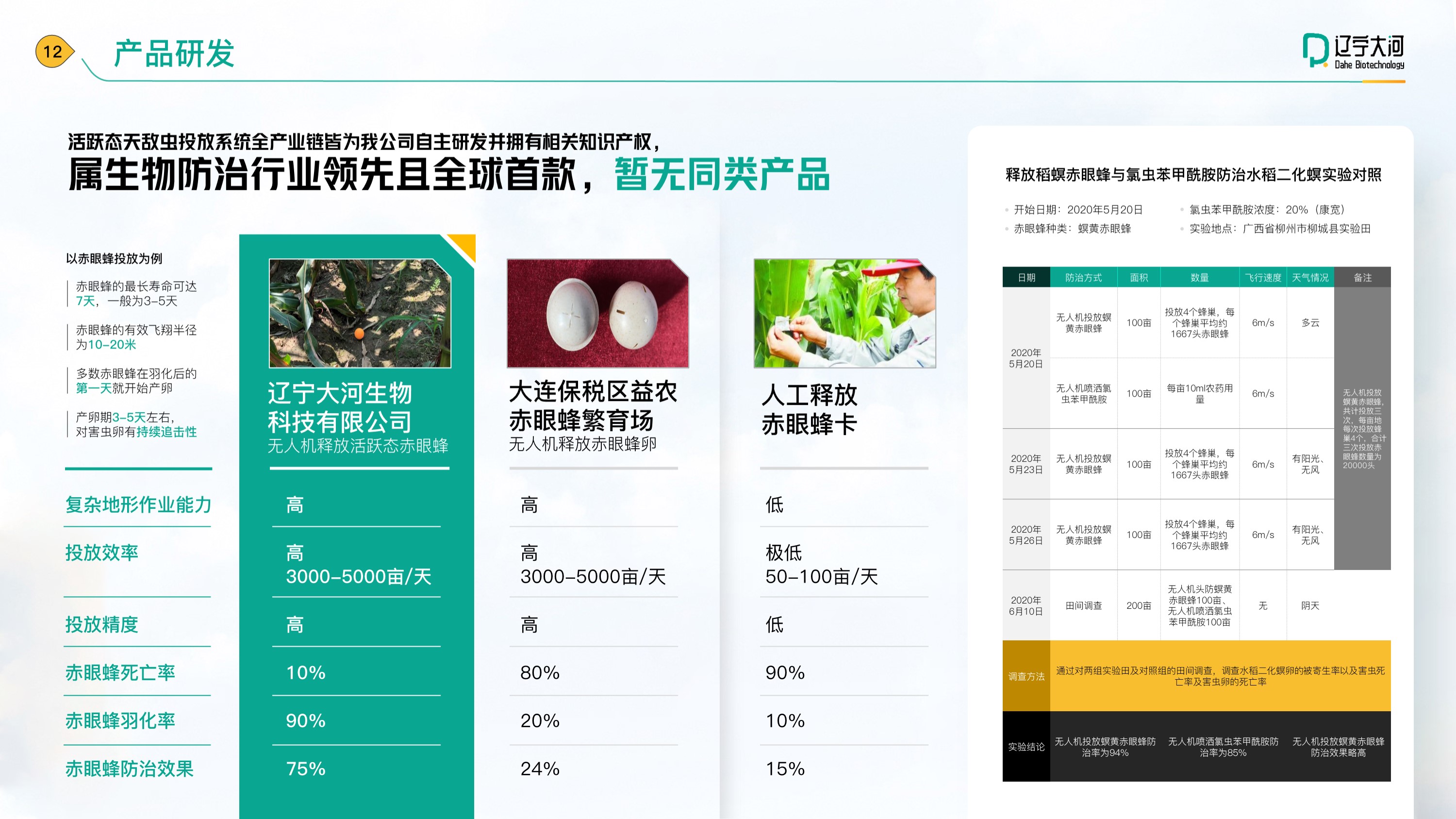Click the 复杂地形作业能力 row label
The height and width of the screenshot is (819, 1456).
point(138,504)
